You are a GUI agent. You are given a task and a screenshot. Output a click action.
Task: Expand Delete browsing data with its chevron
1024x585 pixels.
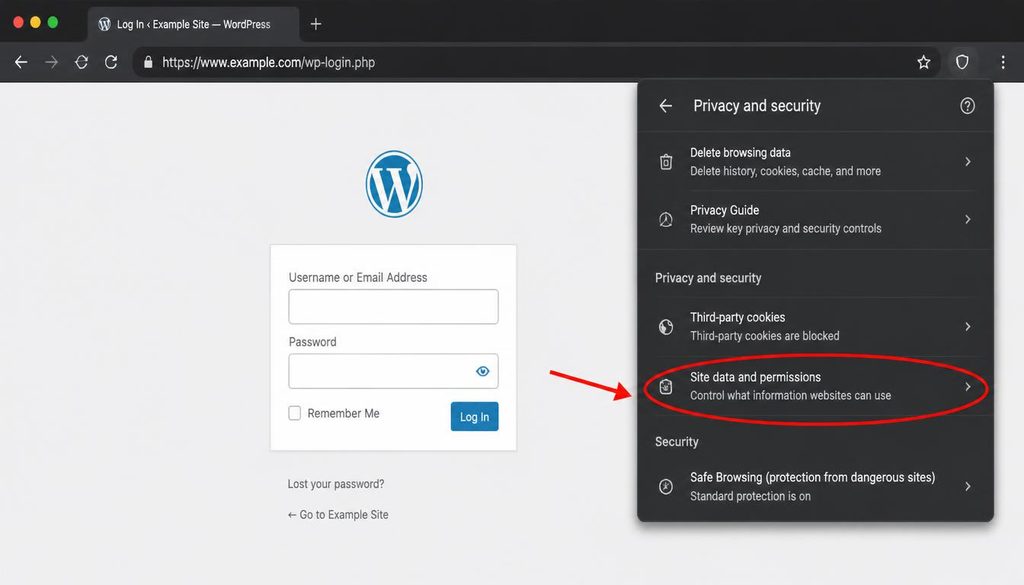coord(968,161)
